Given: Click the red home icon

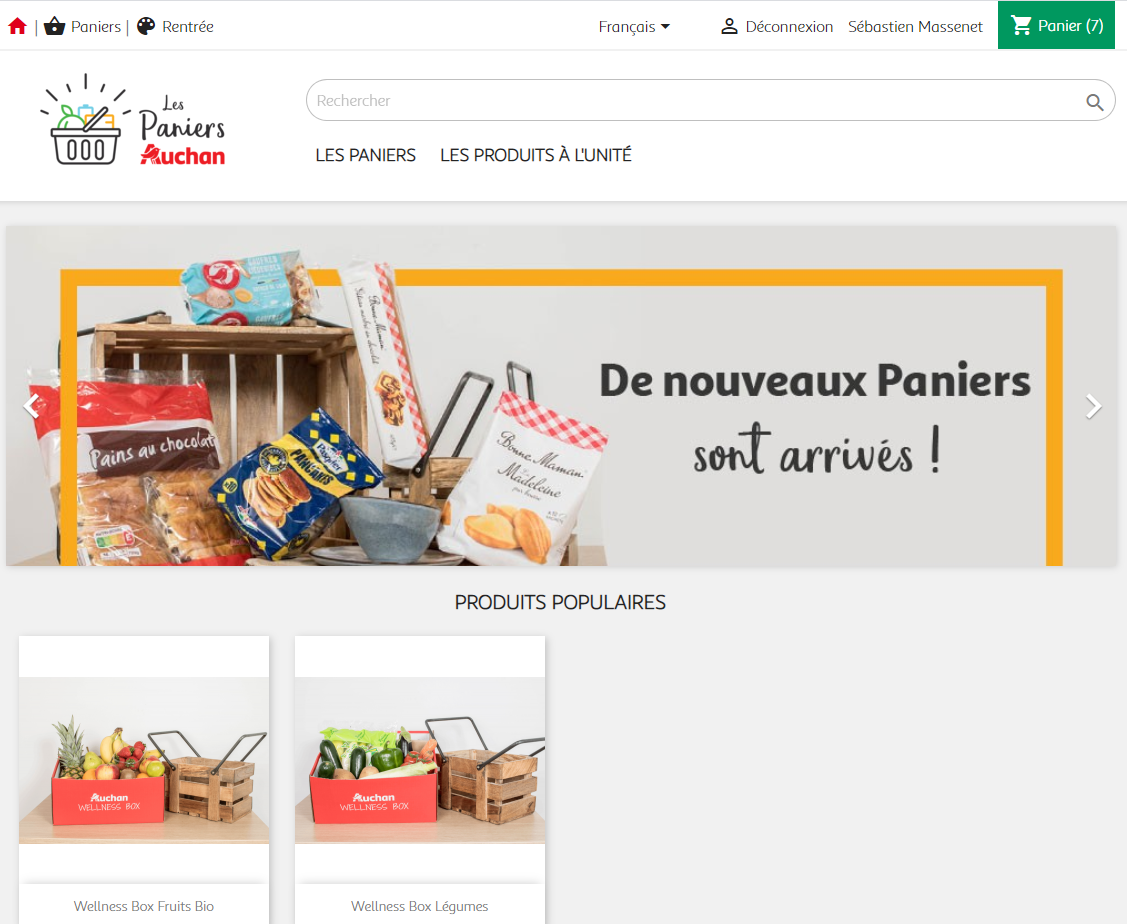Looking at the screenshot, I should tap(17, 27).
